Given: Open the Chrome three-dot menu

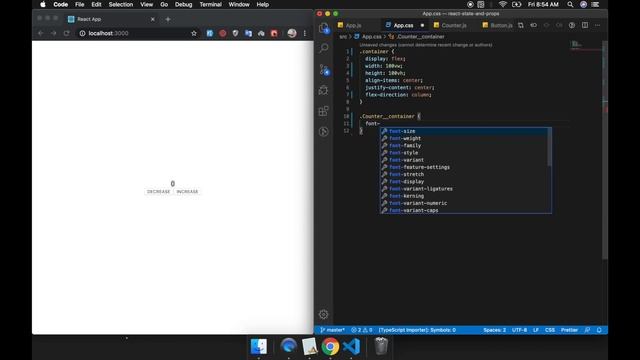Looking at the screenshot, I should coord(304,33).
